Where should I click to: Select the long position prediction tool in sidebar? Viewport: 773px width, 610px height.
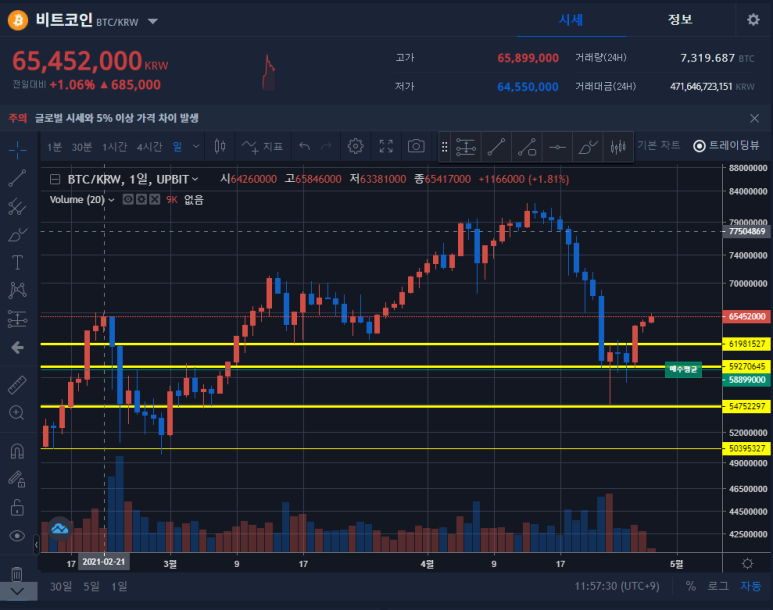tap(17, 319)
